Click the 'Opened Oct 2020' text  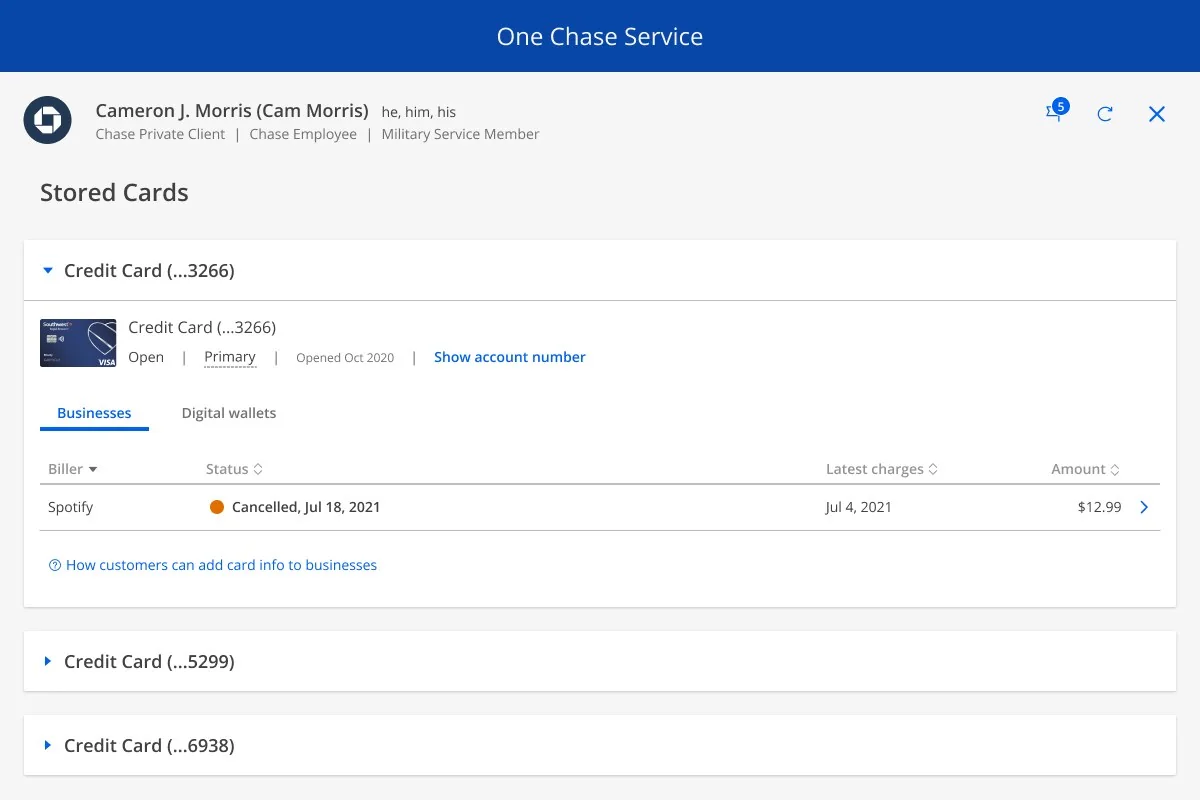[x=345, y=358]
